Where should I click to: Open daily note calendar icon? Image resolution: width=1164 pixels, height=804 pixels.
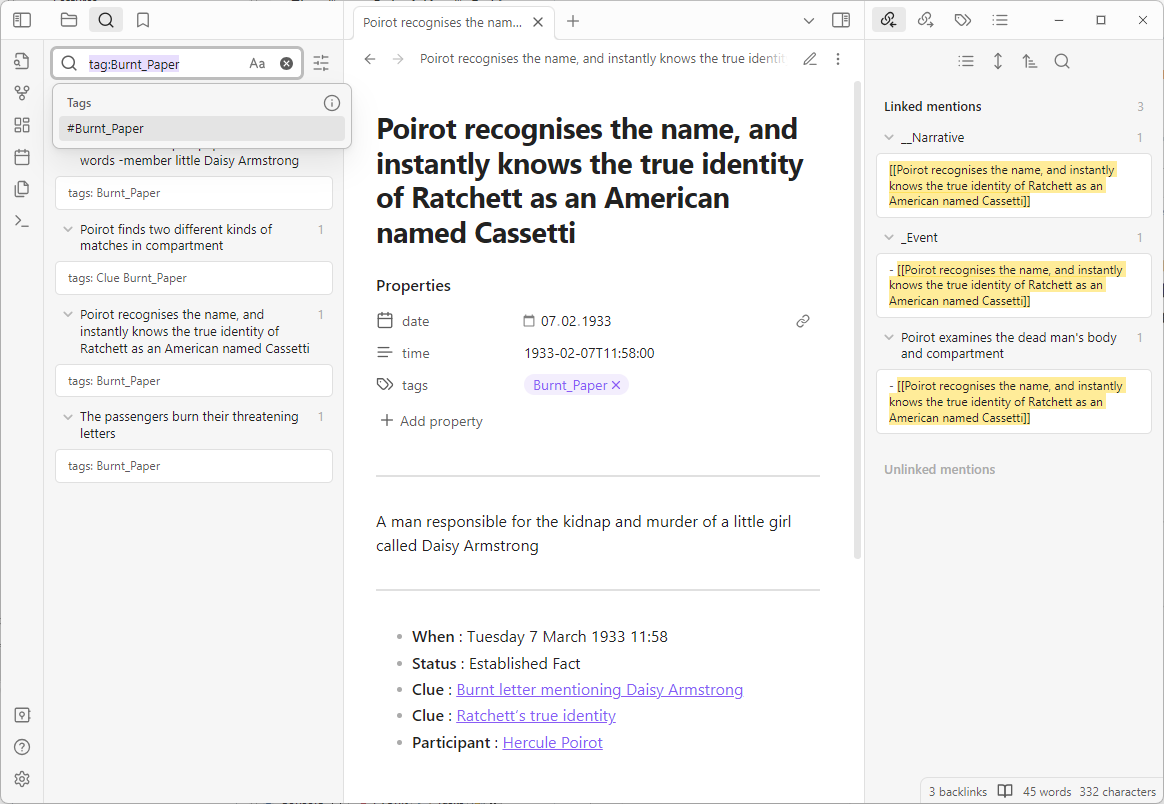(x=22, y=157)
